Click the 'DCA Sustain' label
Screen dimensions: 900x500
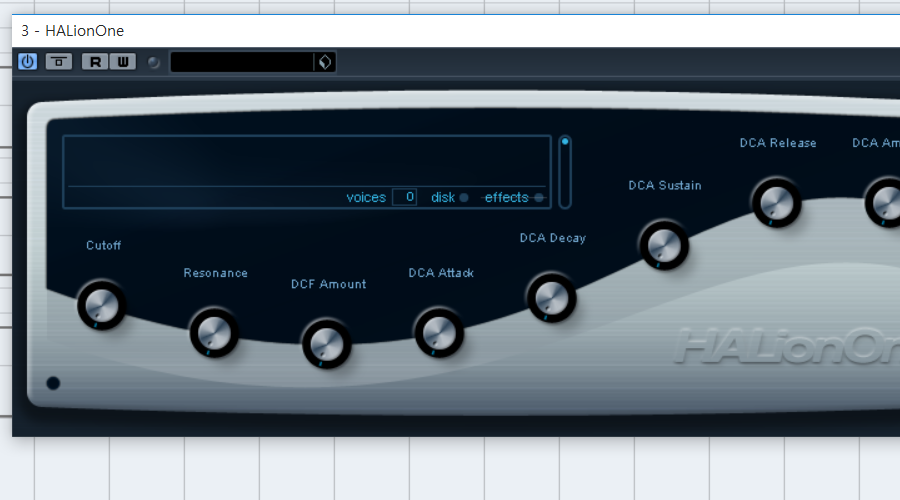click(x=665, y=185)
